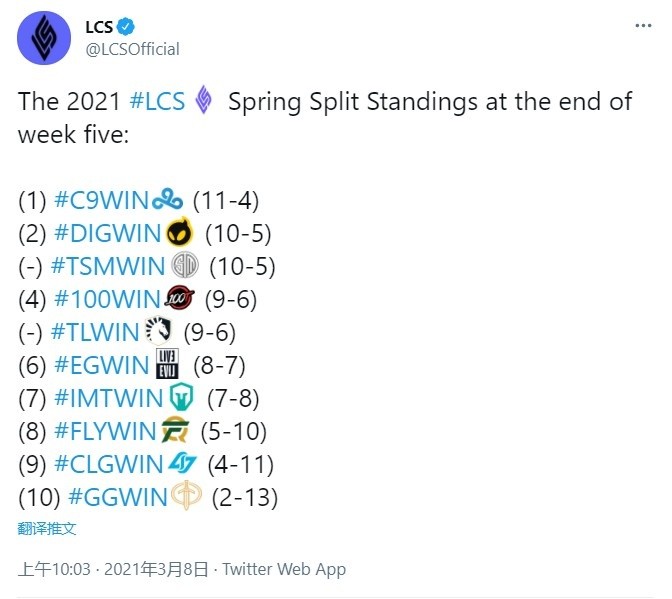The width and height of the screenshot is (672, 599).
Task: Click the Dignitas yellow logo icon
Action: point(179,232)
